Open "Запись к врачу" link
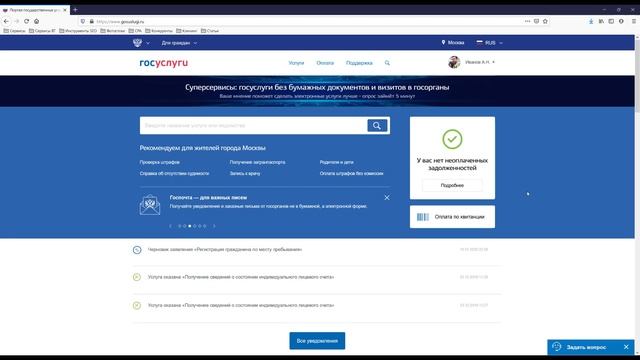Screen dimensions: 640x360 click(244, 173)
